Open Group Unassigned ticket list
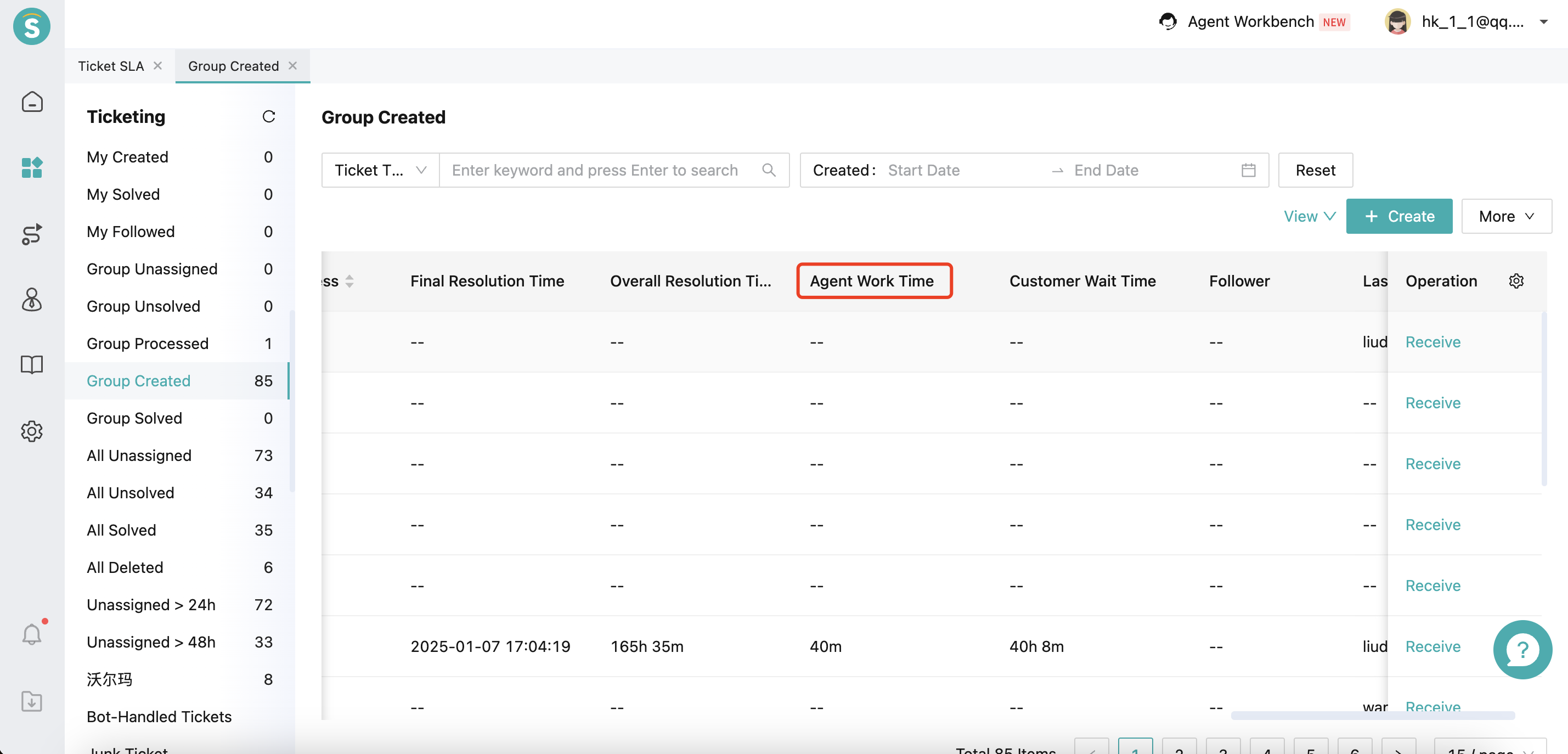Image resolution: width=1568 pixels, height=754 pixels. 179,268
